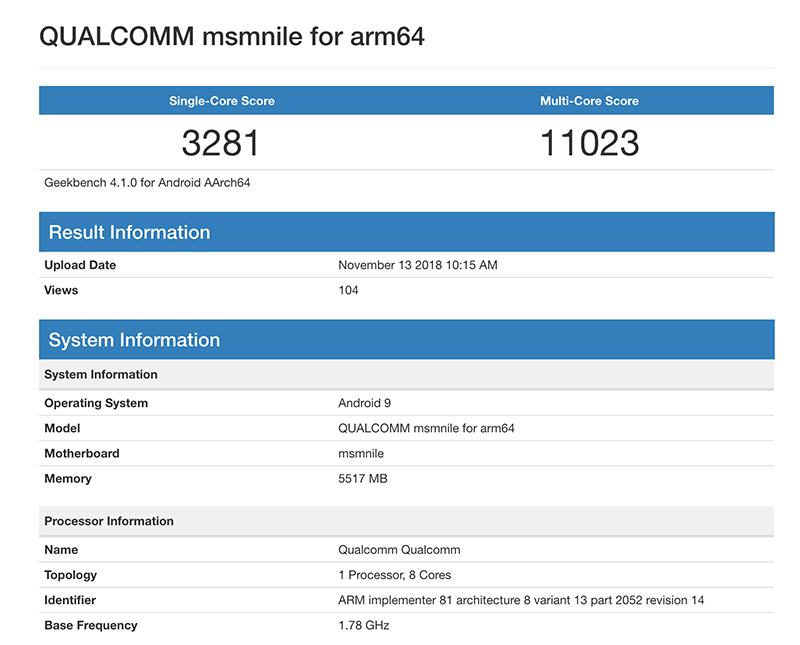Click the Geekbench 4.1.0 for Android AArch64 text
The image size is (800, 645).
(x=145, y=182)
